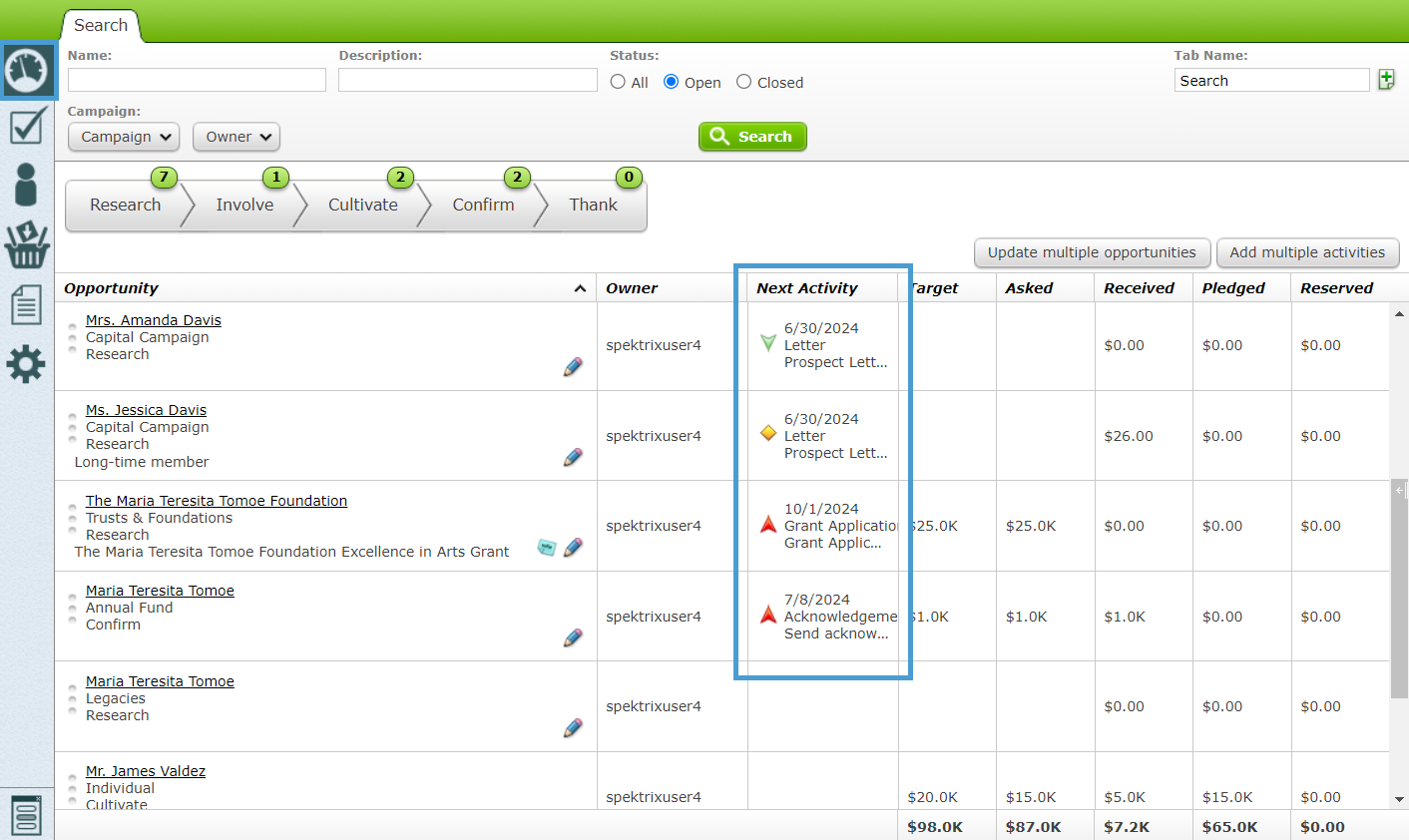Click the Tab Name input field
This screenshot has width=1409, height=840.
point(1271,80)
